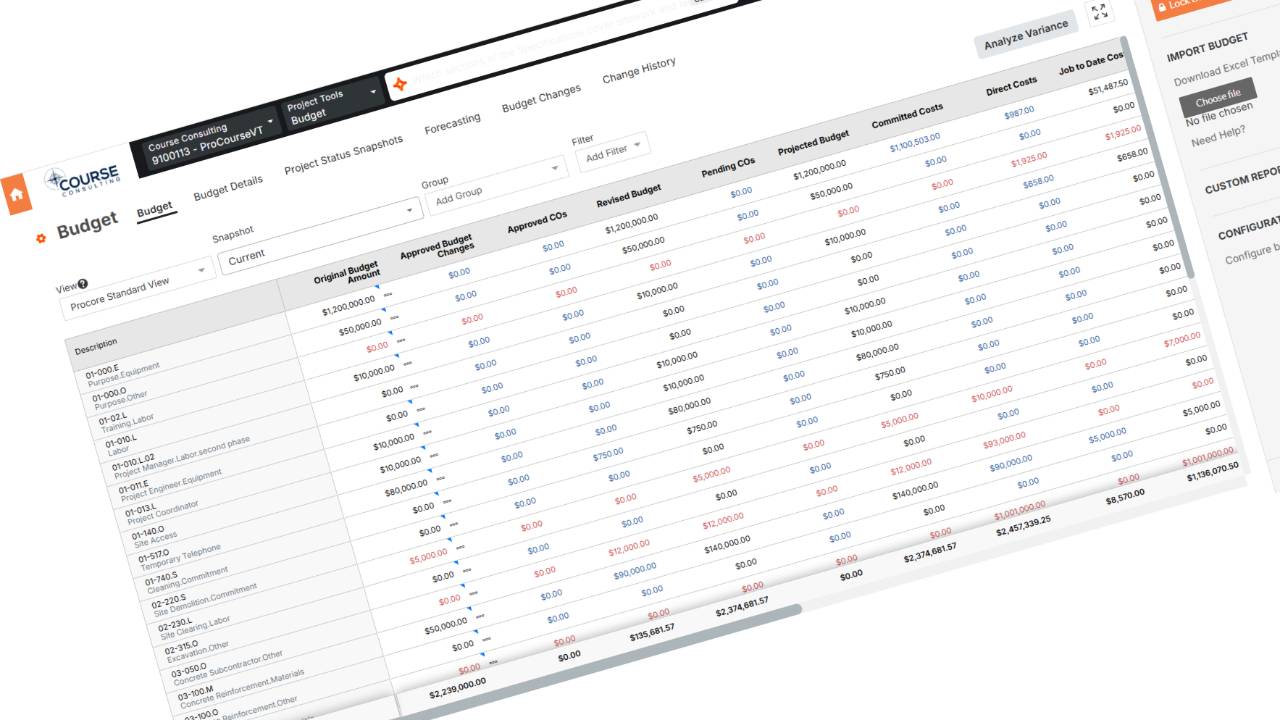The width and height of the screenshot is (1280, 720).
Task: Click the $1,136,070.50 total
Action: [x=1213, y=472]
